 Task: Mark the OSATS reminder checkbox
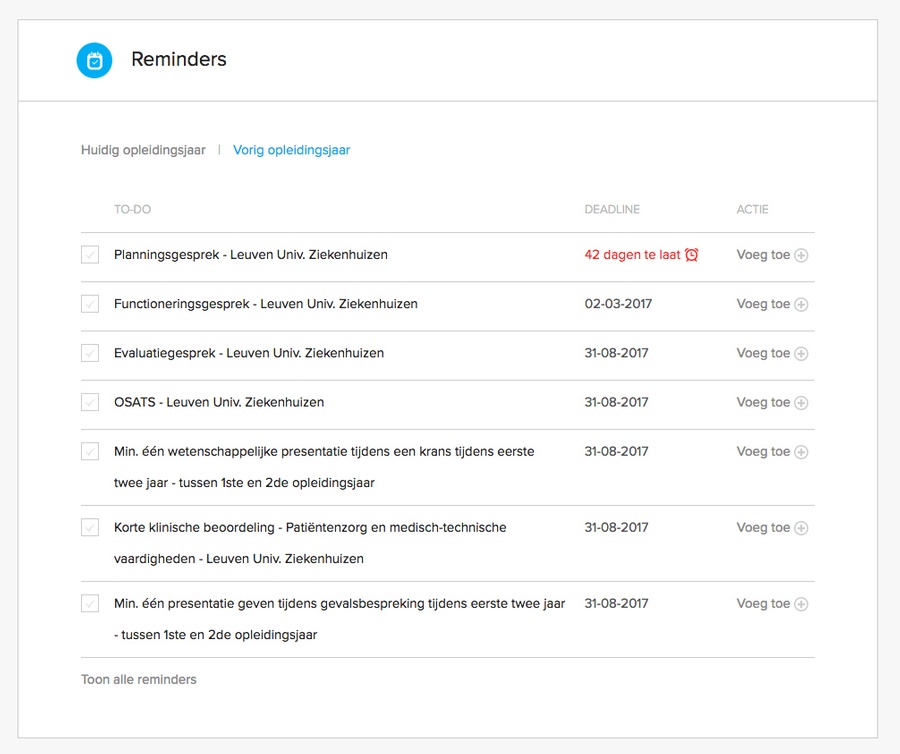90,403
